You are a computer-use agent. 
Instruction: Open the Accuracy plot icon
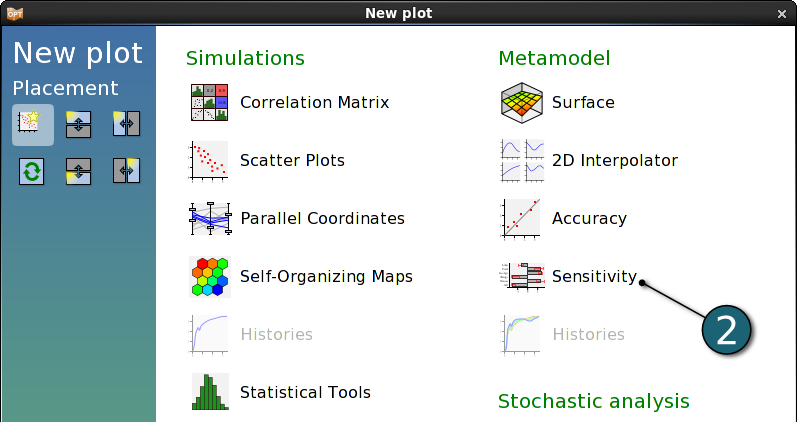(520, 219)
